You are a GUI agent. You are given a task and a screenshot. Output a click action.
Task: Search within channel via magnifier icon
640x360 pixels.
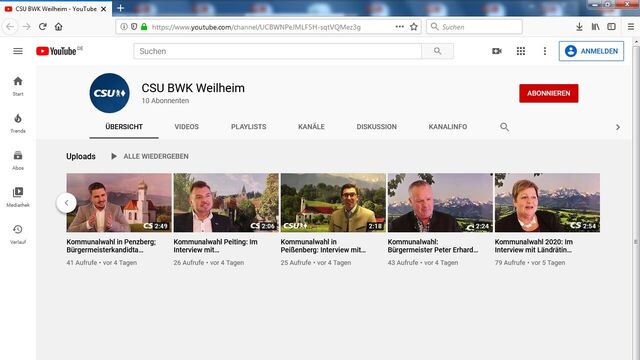(x=504, y=127)
